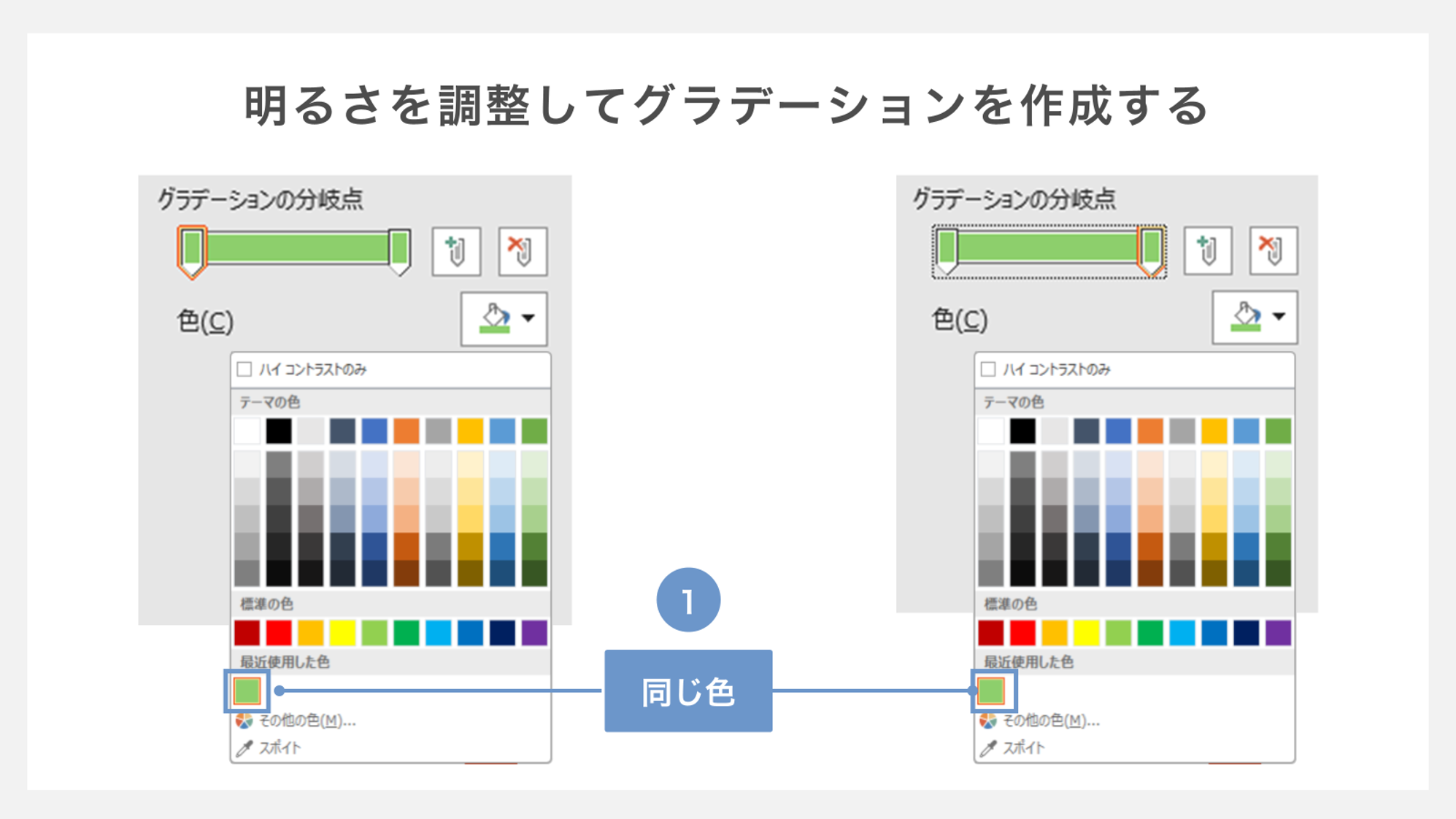Select orange theme color in left palette
This screenshot has height=819, width=1456.
click(x=407, y=431)
